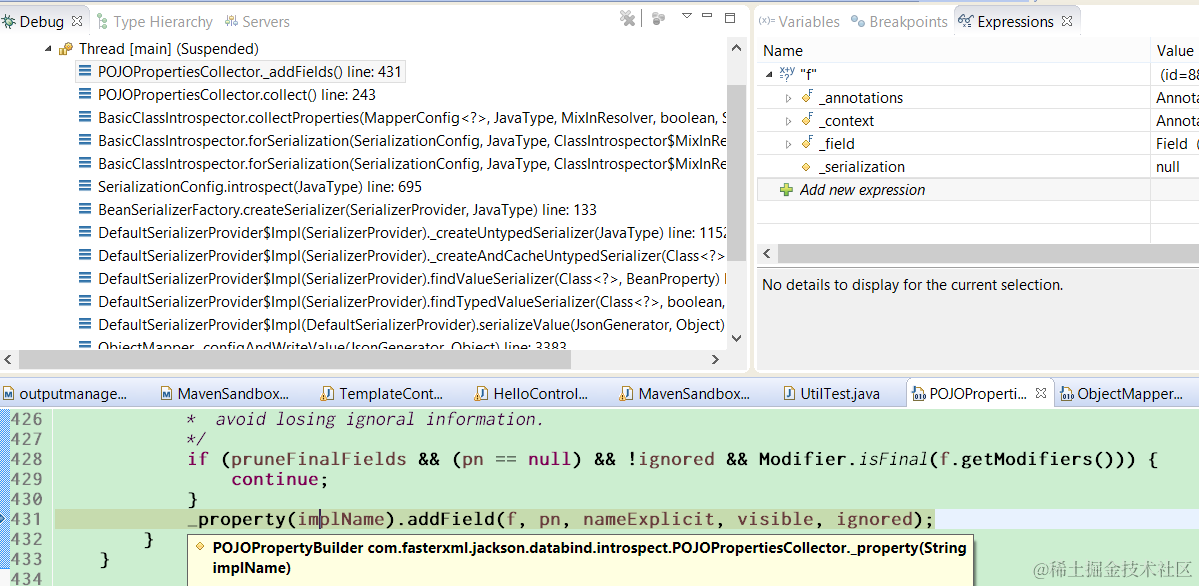Click the field icon beside _serialization
The width and height of the screenshot is (1199, 586).
[x=805, y=167]
